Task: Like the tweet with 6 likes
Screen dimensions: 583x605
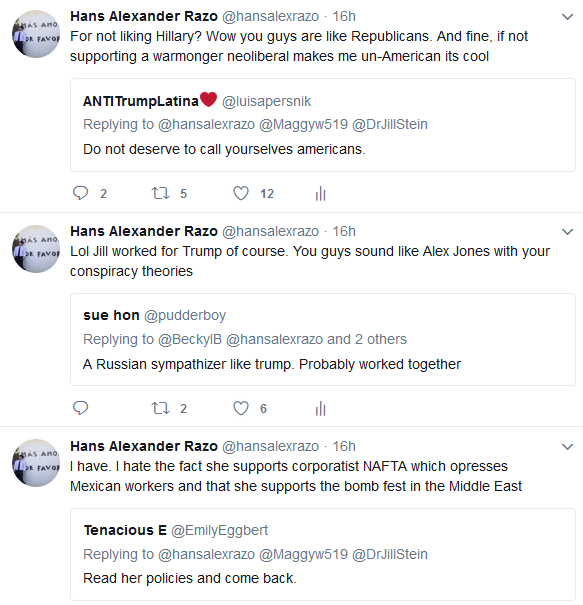Action: (241, 408)
